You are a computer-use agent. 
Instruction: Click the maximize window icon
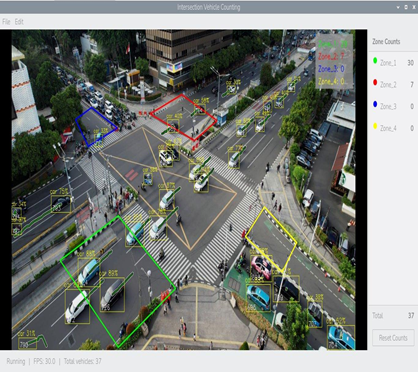pyautogui.click(x=406, y=7)
